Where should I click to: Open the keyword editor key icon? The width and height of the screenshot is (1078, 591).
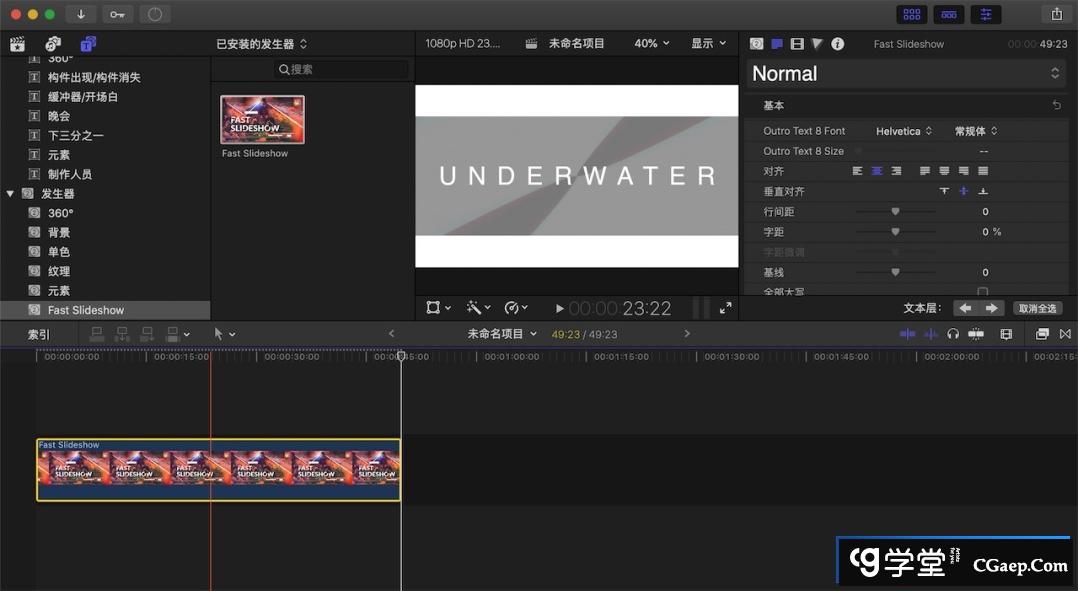pos(118,14)
